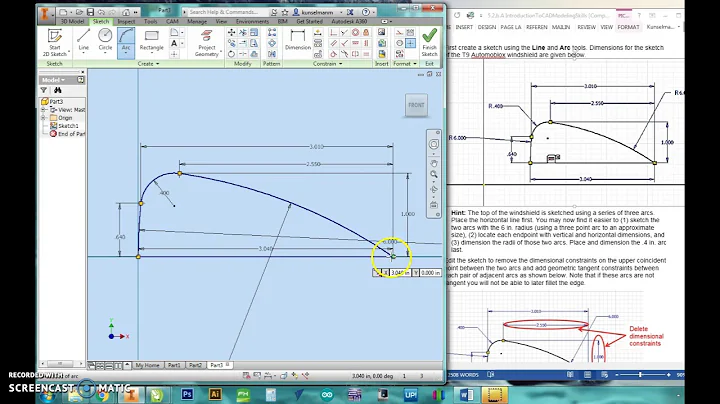Click the Pan hand icon in navigation bar
Viewport: 720px width, 404px height.
(433, 163)
